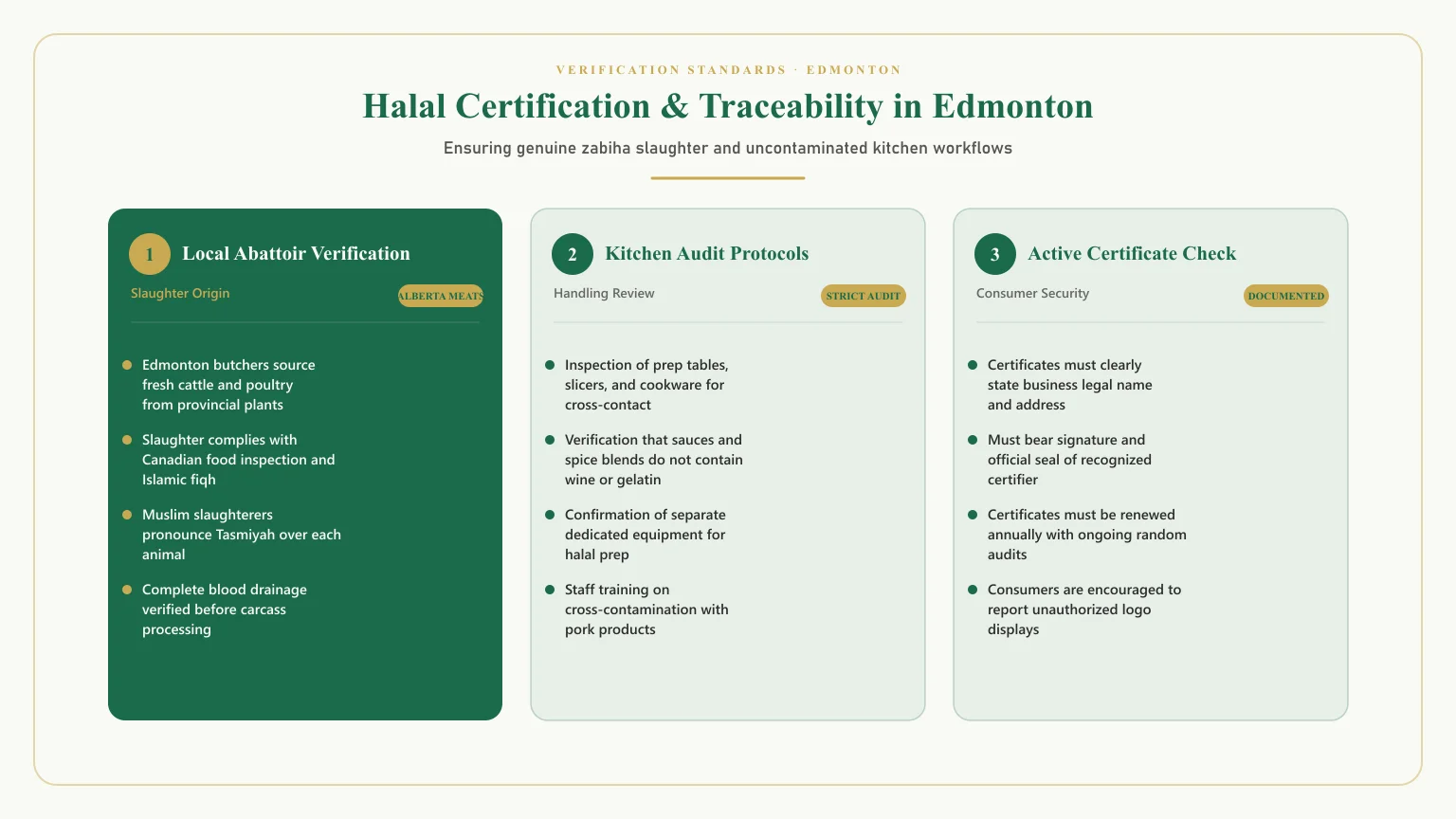Click the bullet about certificates renewed annually
Screen dimensions: 1456x819
(1087, 535)
